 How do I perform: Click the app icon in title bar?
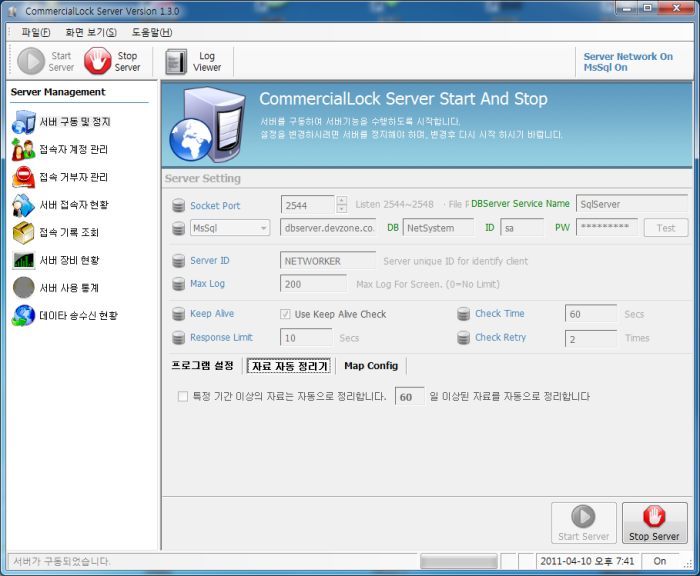click(x=12, y=11)
